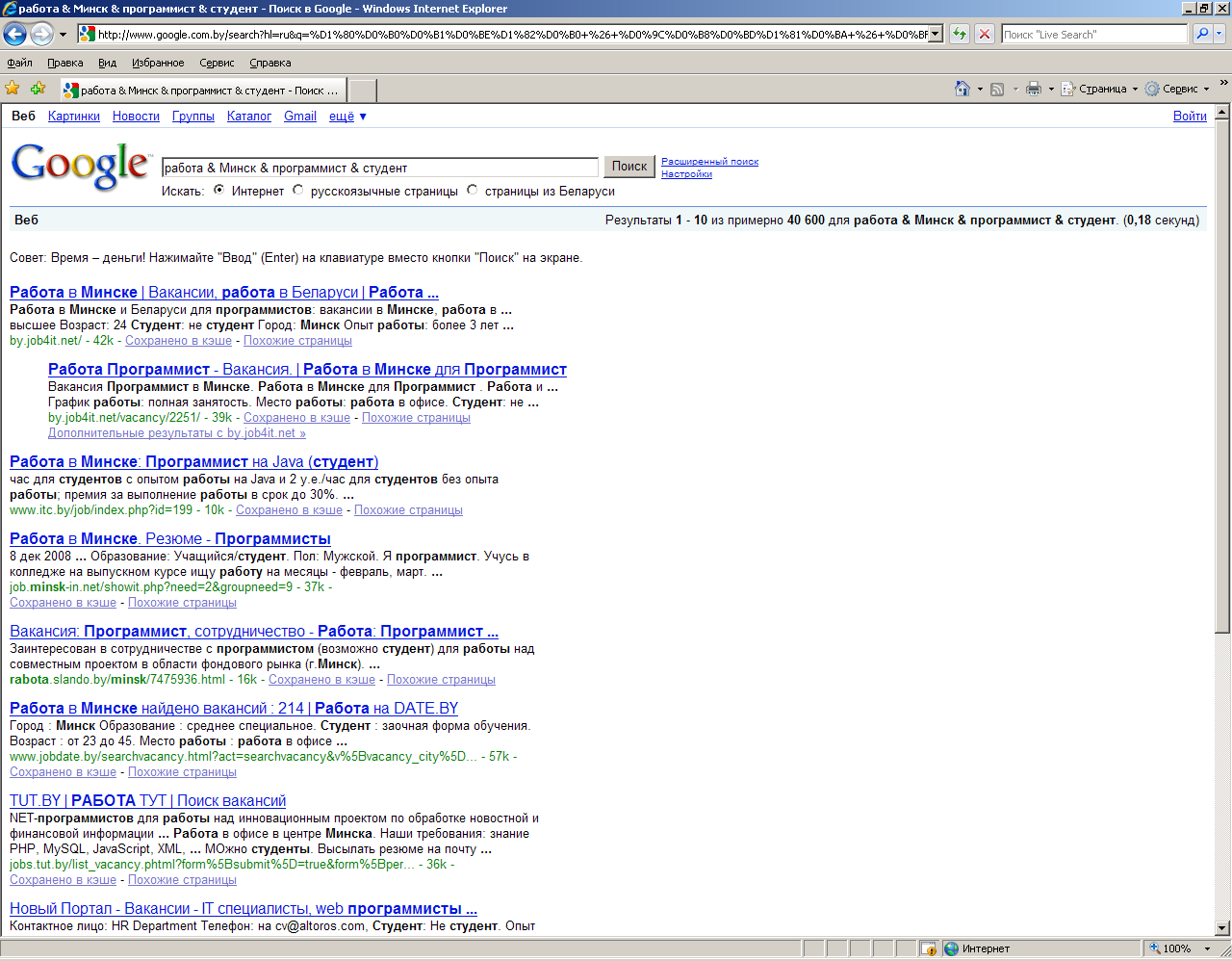Open the Избранное menu
The image size is (1232, 961).
(x=158, y=63)
